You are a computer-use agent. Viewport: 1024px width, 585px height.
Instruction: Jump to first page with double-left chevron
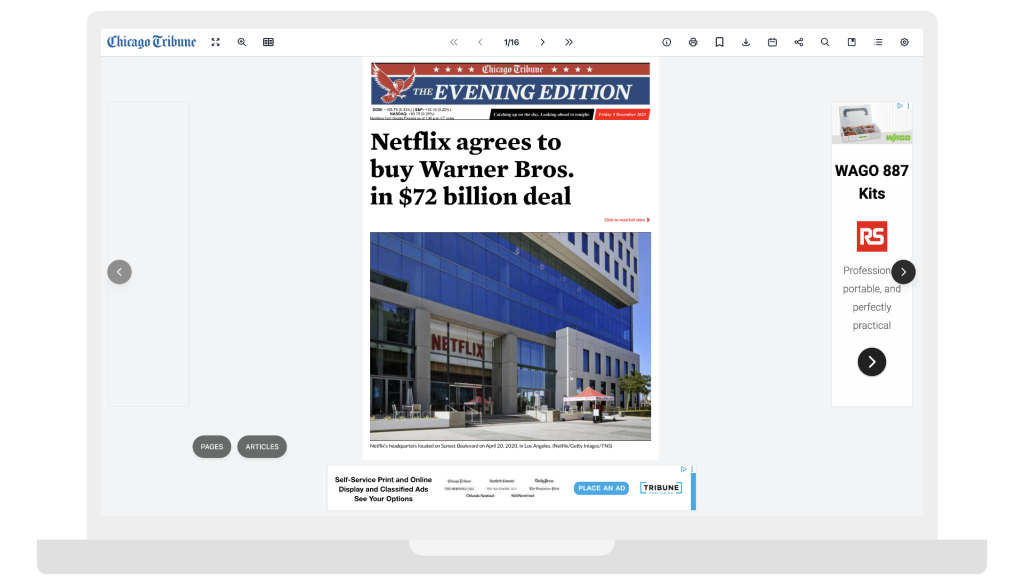pos(454,42)
